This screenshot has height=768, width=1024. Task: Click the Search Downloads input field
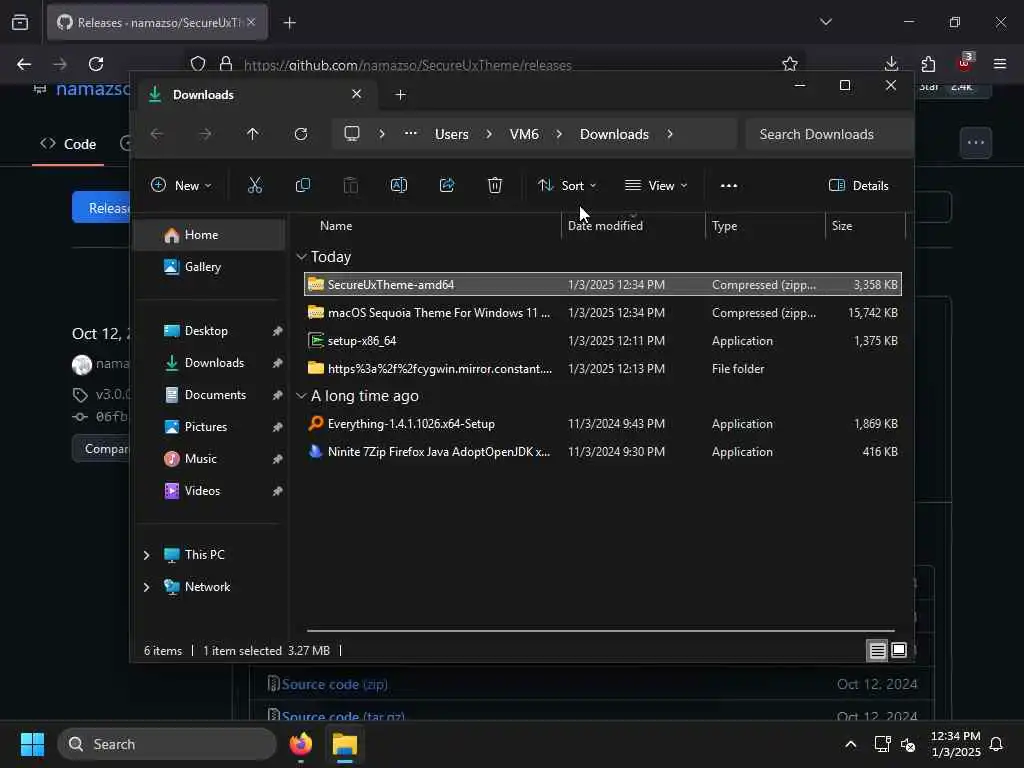(829, 134)
